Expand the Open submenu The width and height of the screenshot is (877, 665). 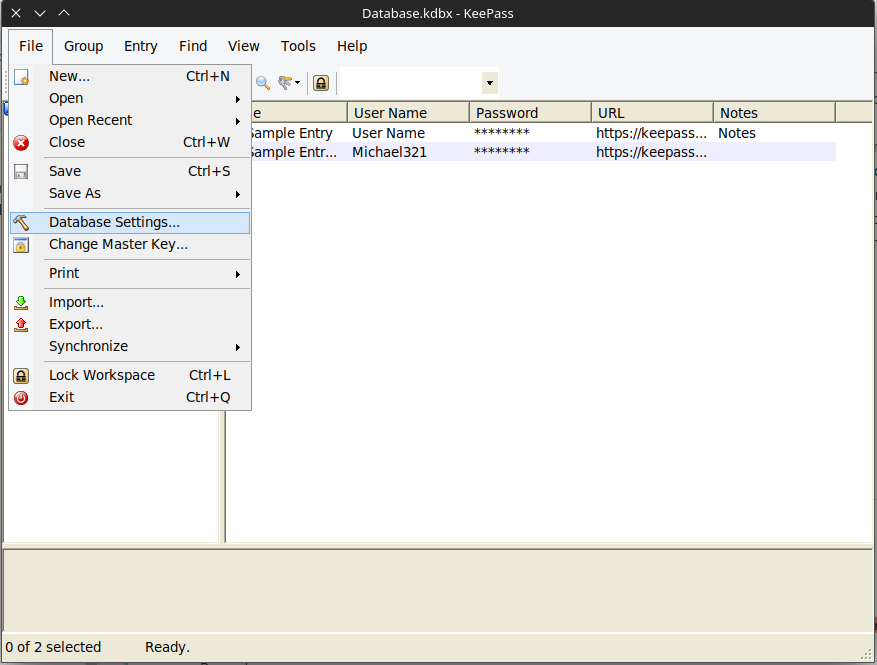click(x=238, y=99)
